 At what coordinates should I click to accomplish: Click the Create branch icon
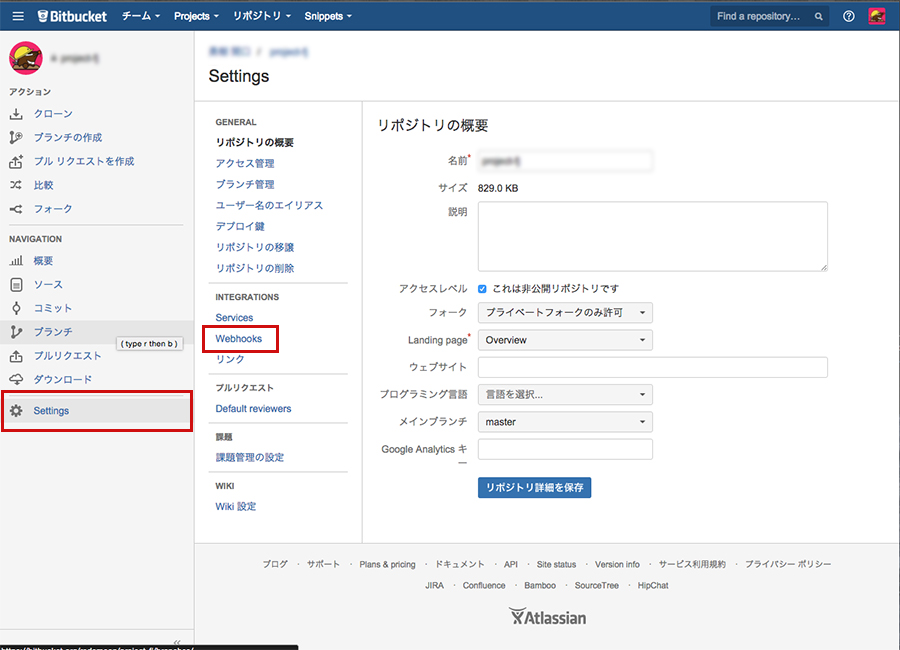[15, 137]
